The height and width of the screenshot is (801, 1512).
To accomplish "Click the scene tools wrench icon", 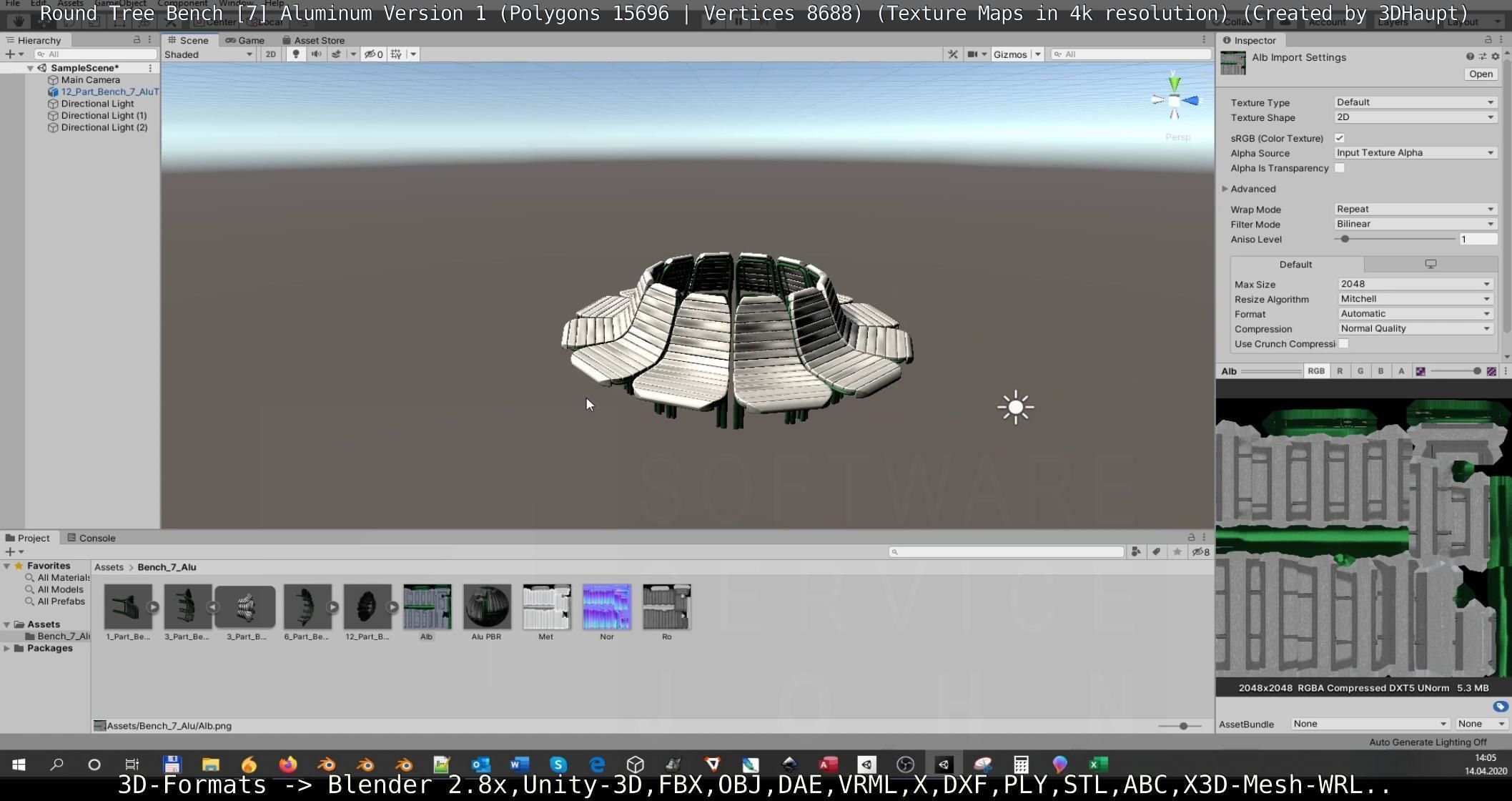I will point(952,54).
